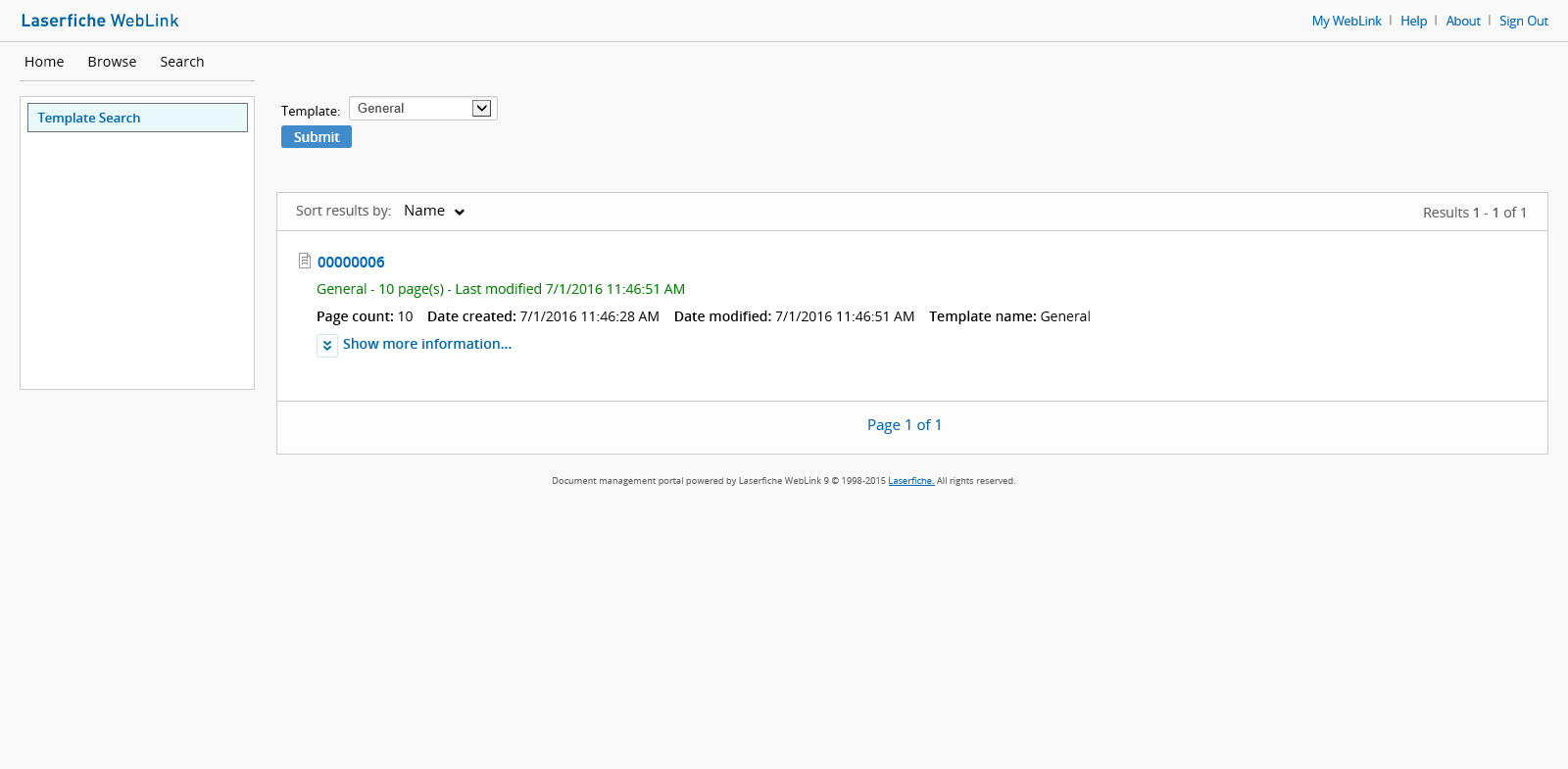Expand Show more information text link
Screen dimensions: 1568x769
pyautogui.click(x=426, y=344)
